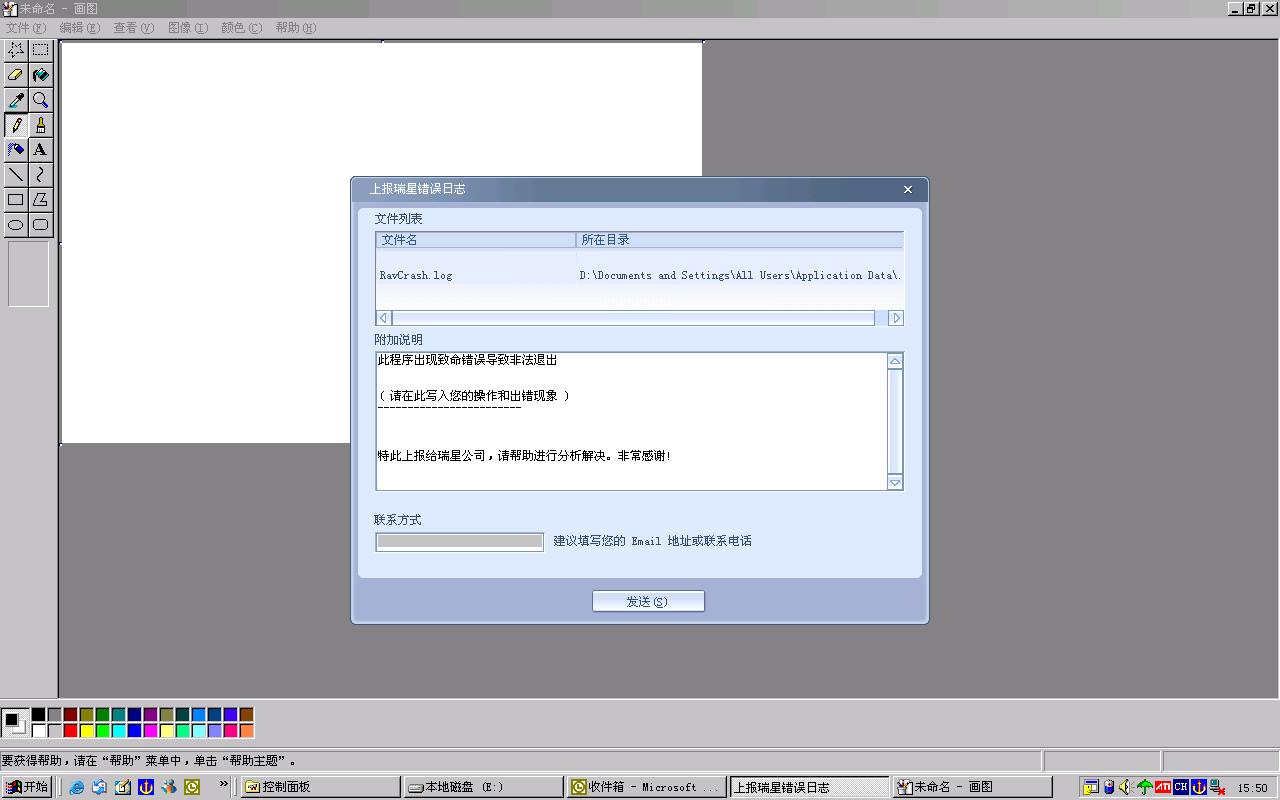The width and height of the screenshot is (1280, 800).
Task: Open the 颜色 menu
Action: point(241,28)
